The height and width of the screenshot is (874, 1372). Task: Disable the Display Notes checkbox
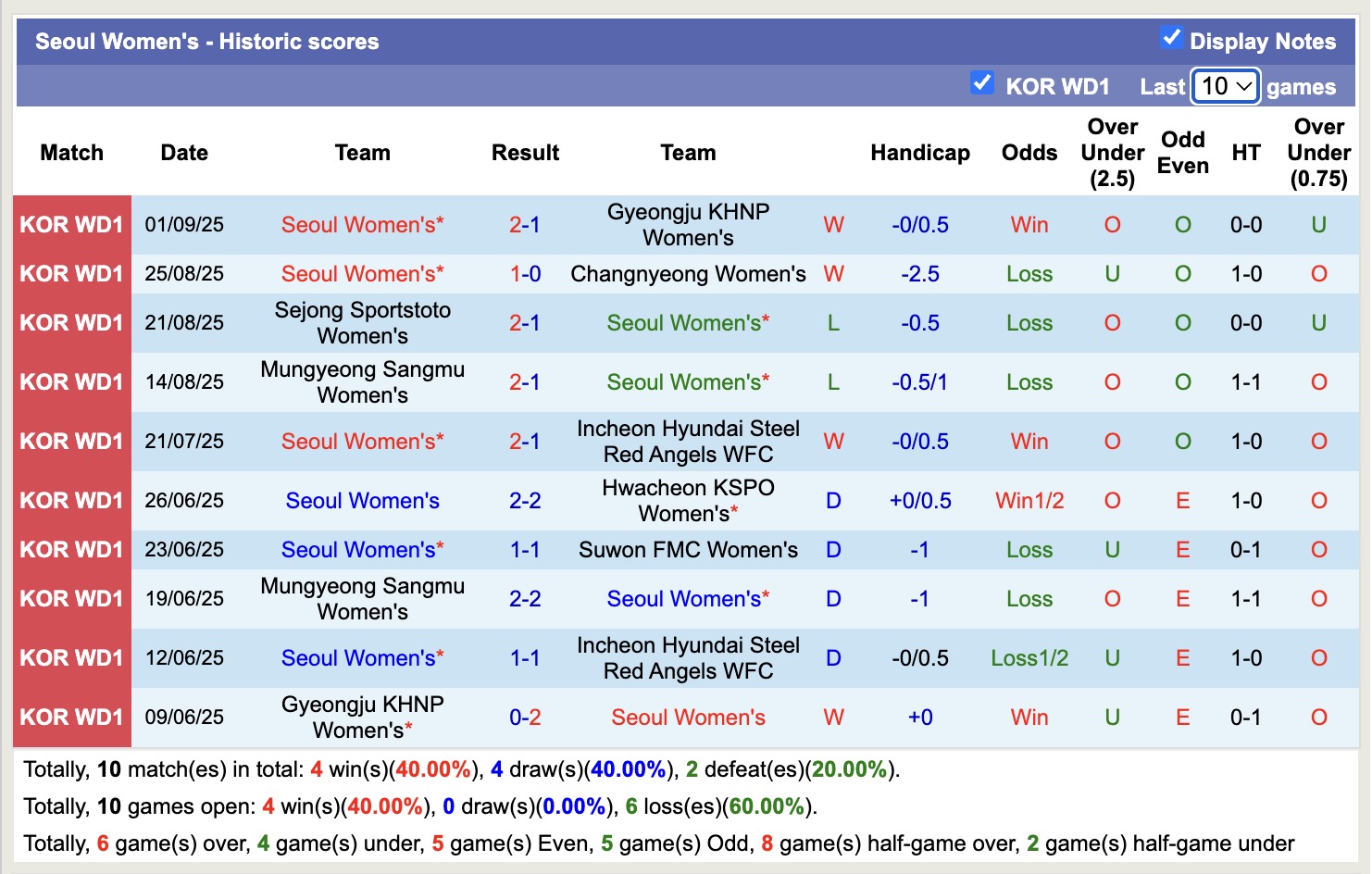(1172, 38)
